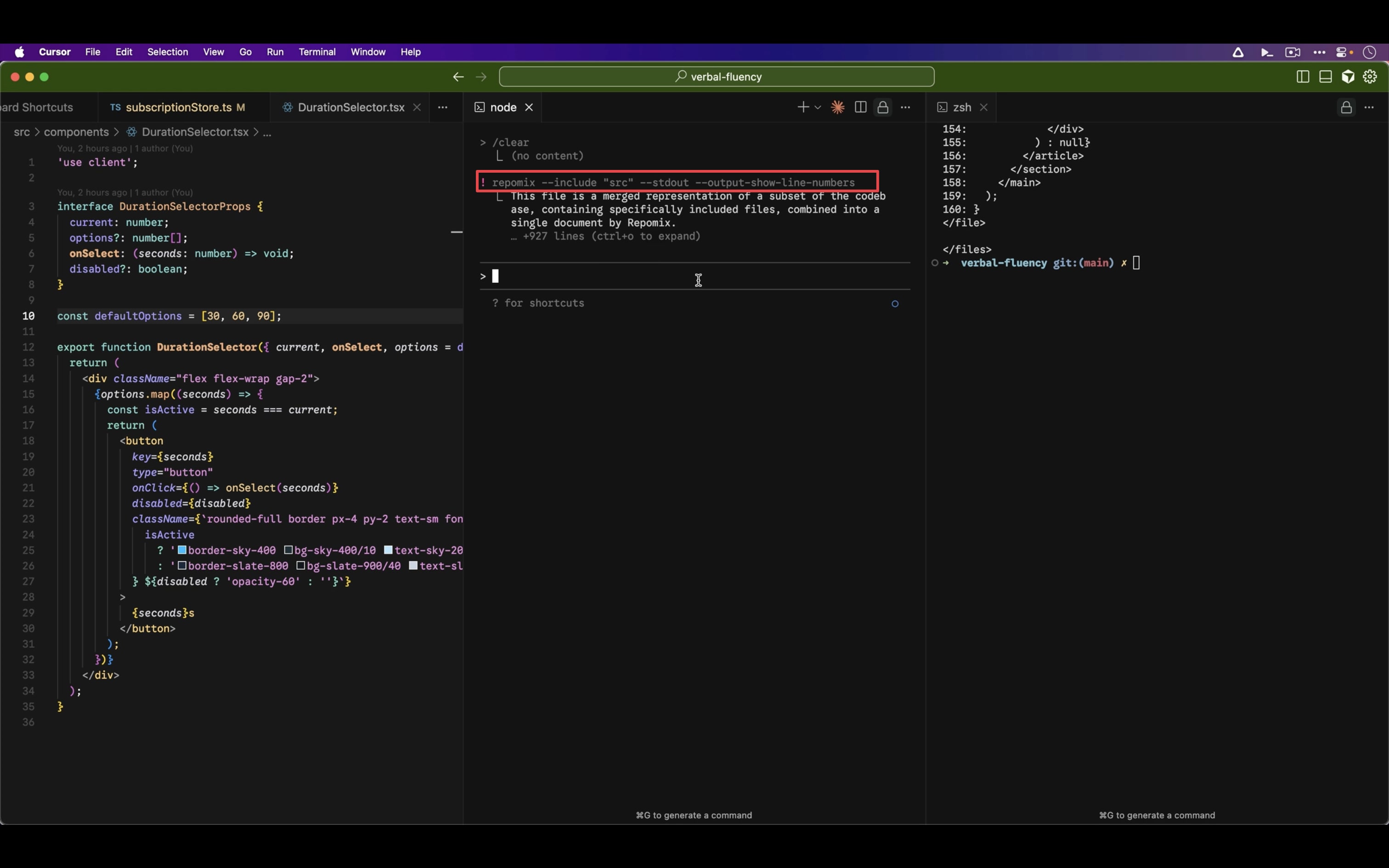Image resolution: width=1389 pixels, height=868 pixels.
Task: Click the git blame annotation above line 3
Action: click(125, 192)
